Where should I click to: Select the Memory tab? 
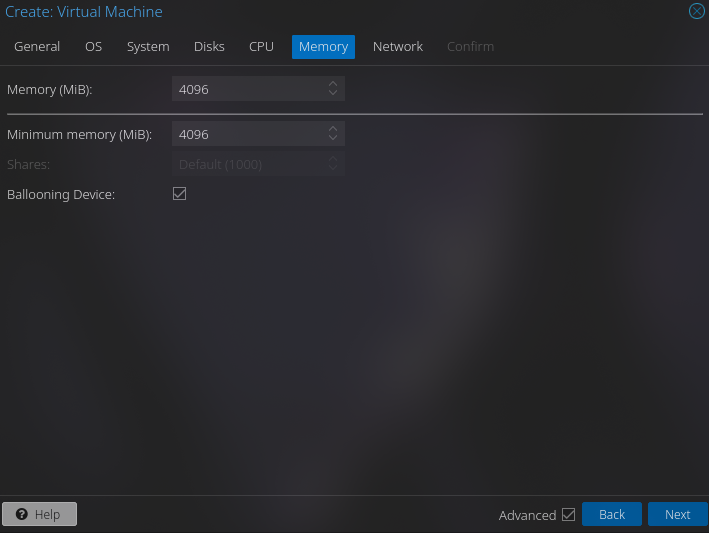coord(323,47)
